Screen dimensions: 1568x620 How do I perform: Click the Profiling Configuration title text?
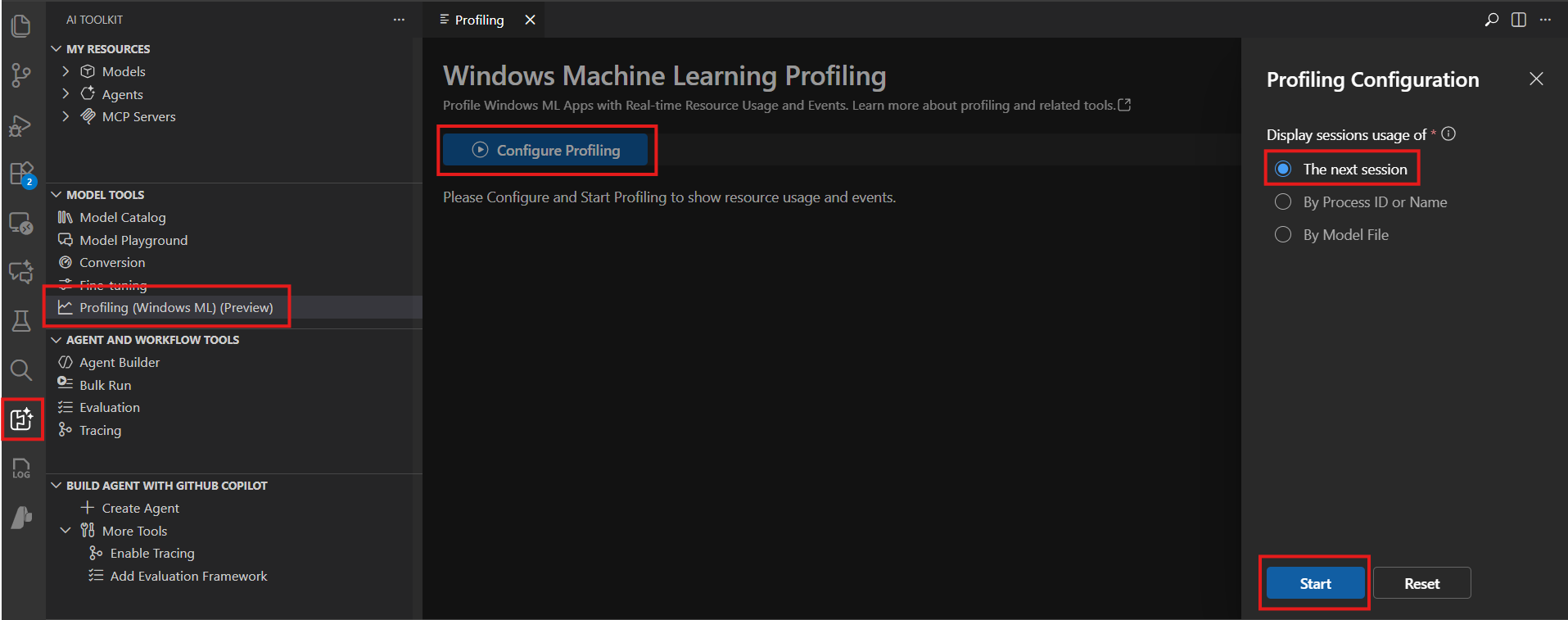pos(1372,79)
